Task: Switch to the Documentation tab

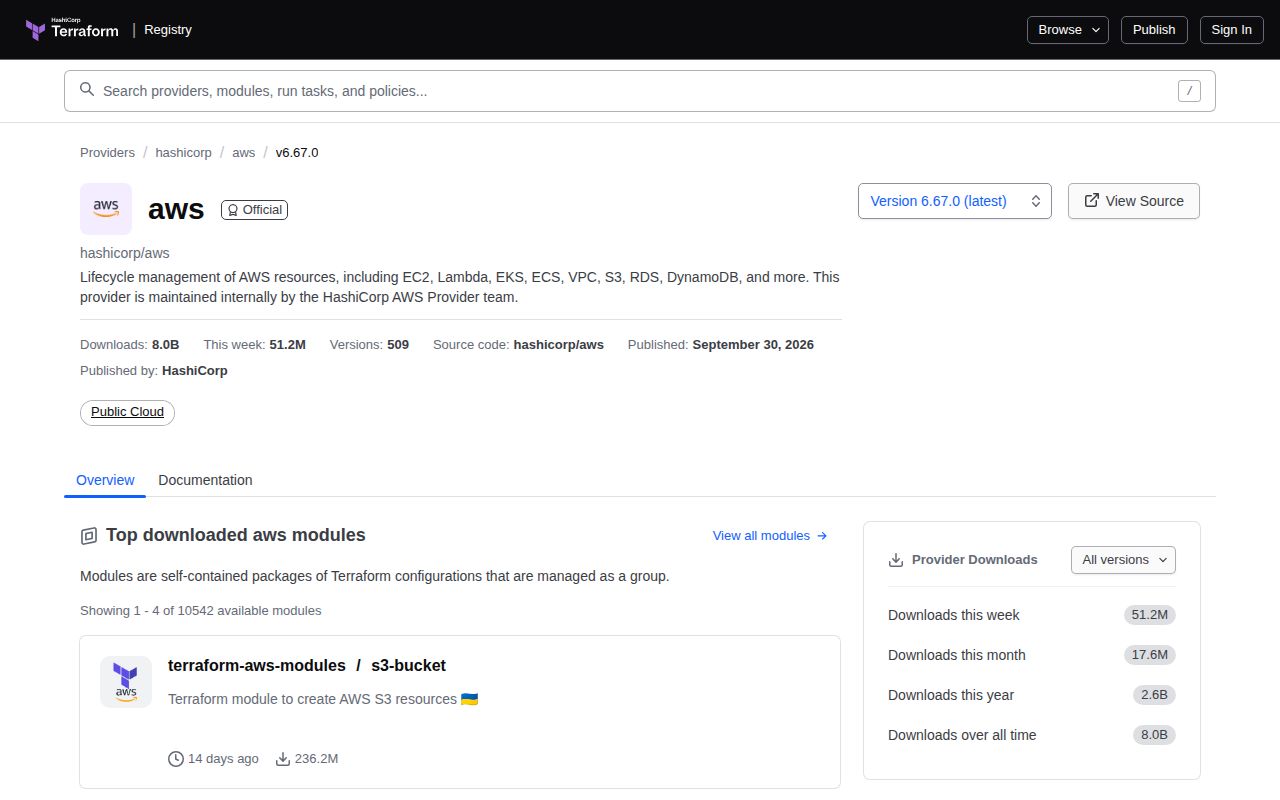Action: [x=205, y=480]
